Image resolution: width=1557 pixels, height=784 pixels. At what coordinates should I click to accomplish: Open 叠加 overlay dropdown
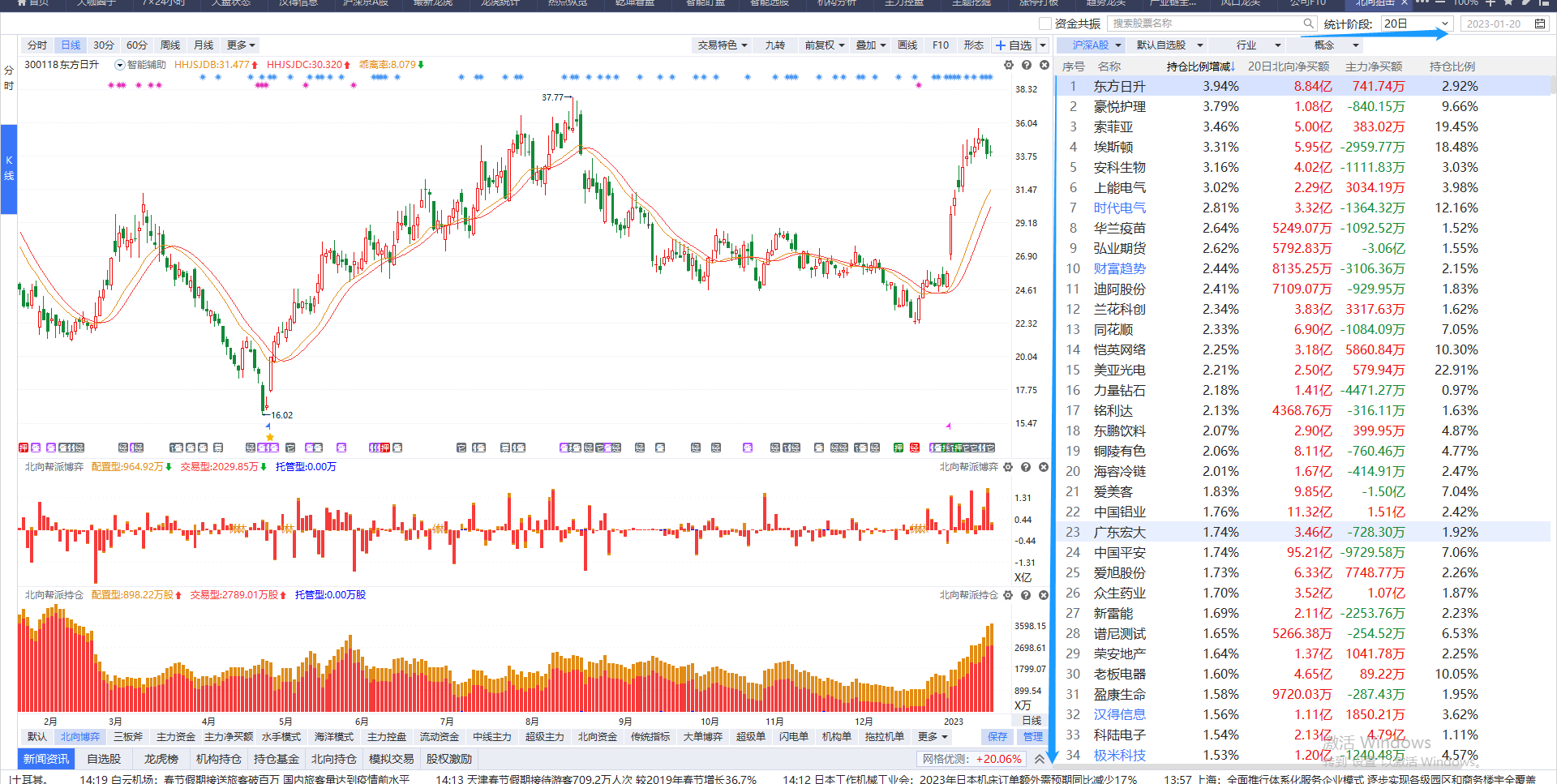coord(871,45)
